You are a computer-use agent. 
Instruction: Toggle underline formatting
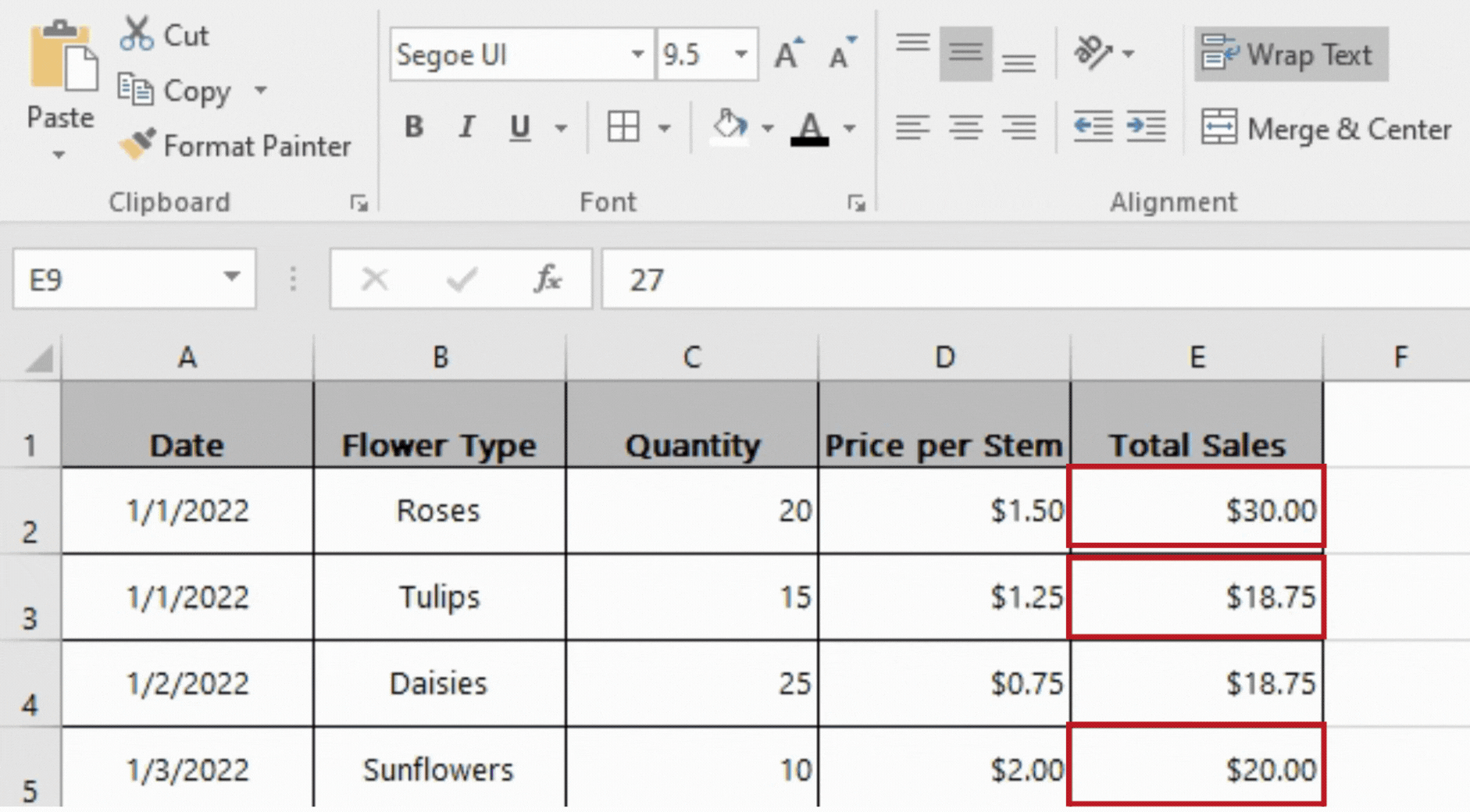(x=519, y=126)
